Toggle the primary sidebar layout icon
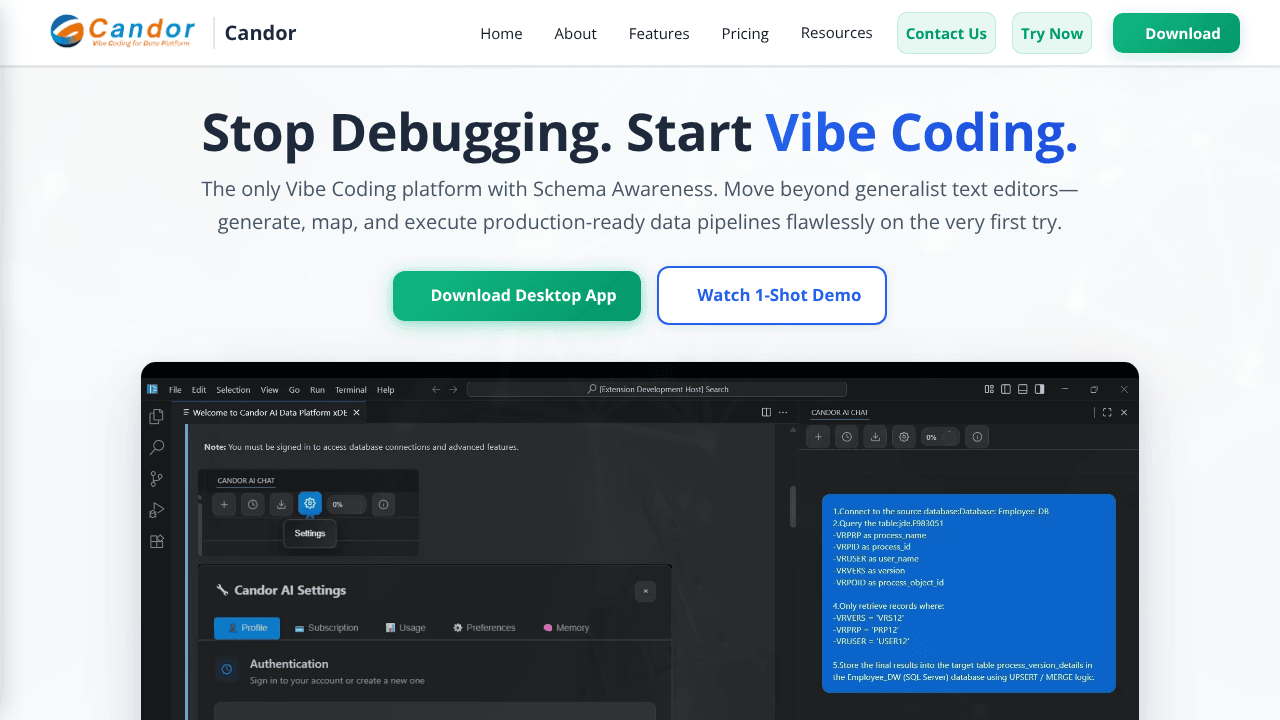Screen dimensions: 1280x720 (x=1006, y=389)
